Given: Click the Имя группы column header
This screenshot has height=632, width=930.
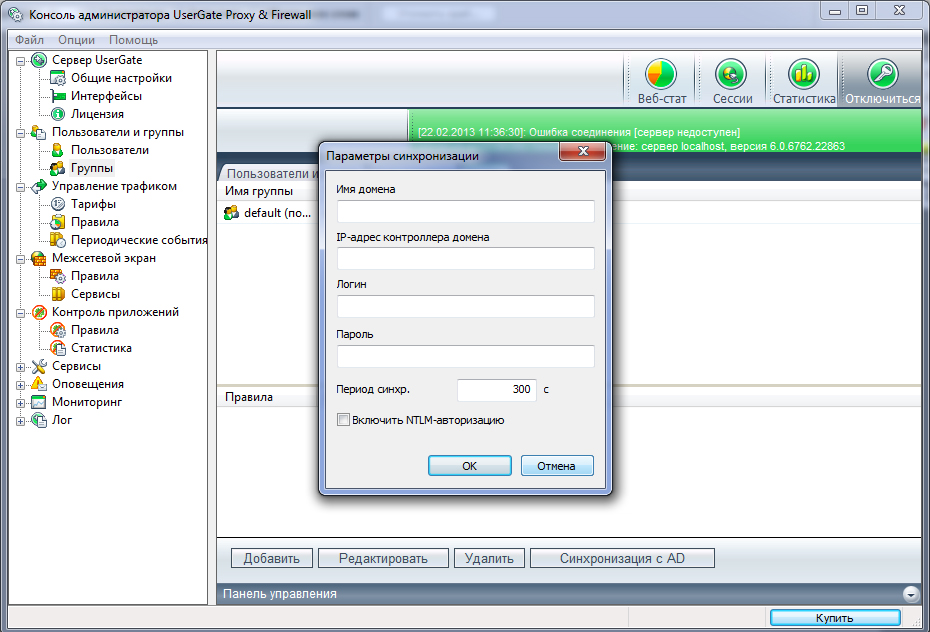Looking at the screenshot, I should 259,191.
